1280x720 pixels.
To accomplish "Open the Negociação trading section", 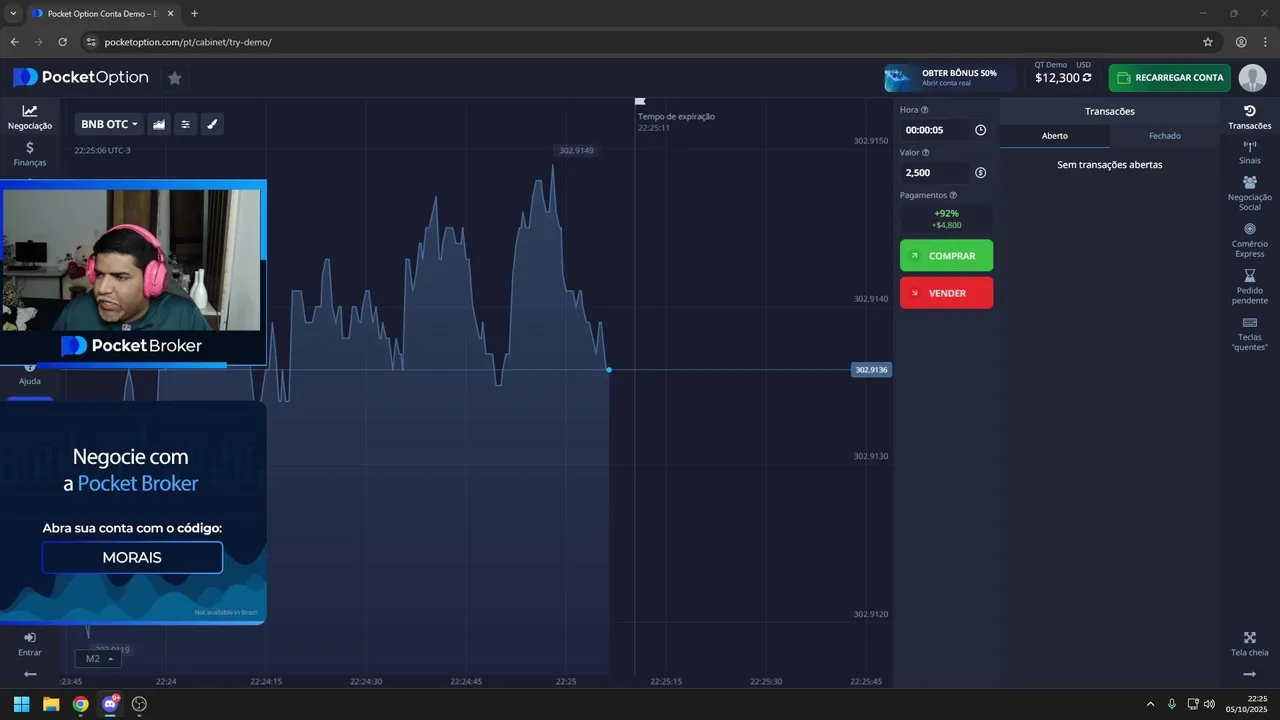I will pos(30,117).
